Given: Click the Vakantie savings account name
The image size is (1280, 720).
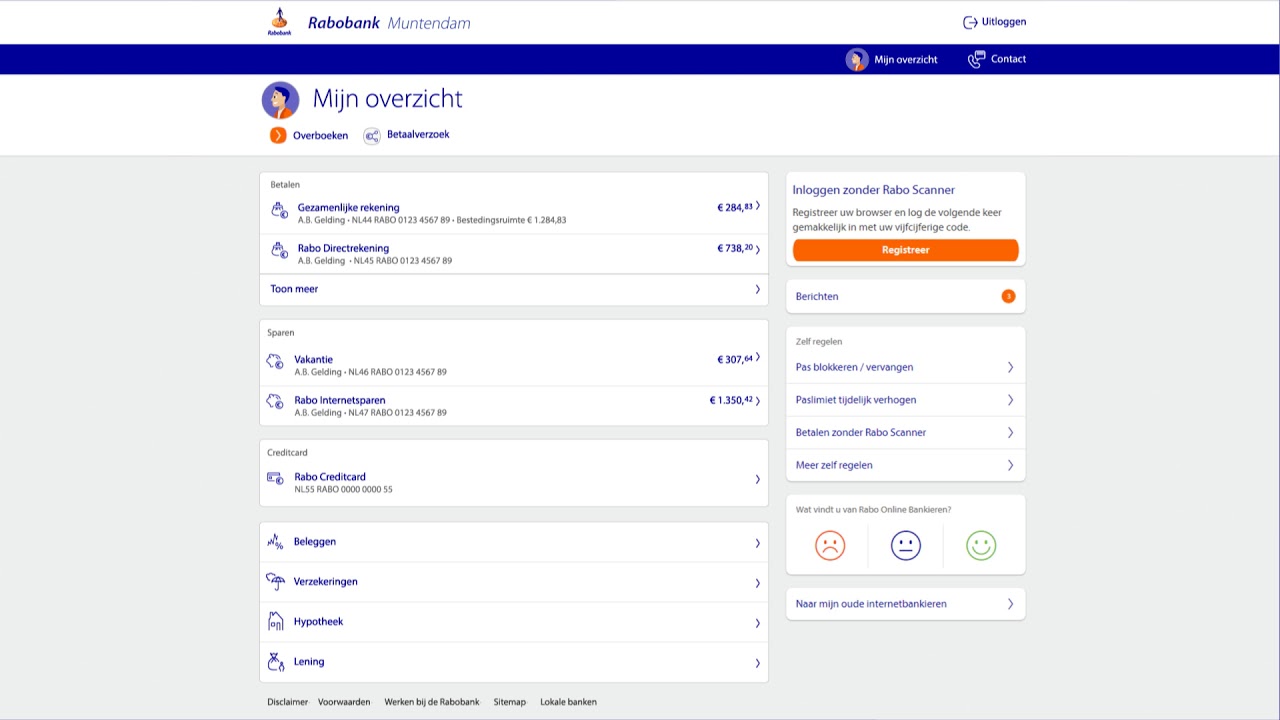Looking at the screenshot, I should (x=314, y=360).
